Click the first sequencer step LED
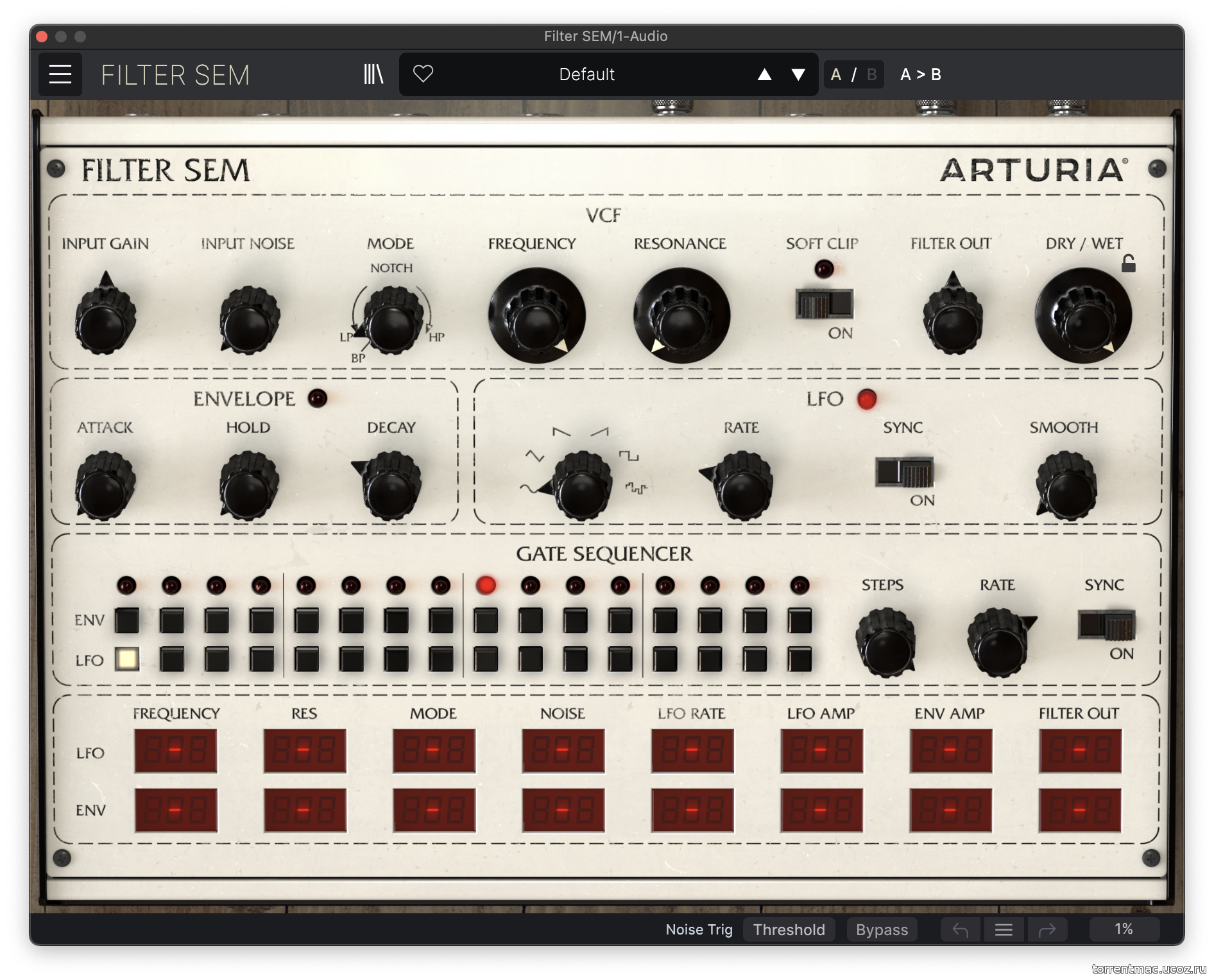 126,585
